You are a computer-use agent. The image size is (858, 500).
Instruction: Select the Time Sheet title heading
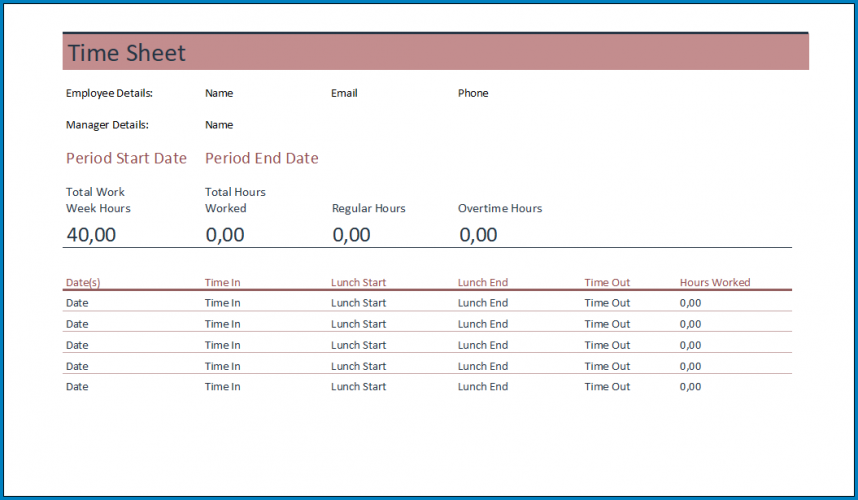126,53
